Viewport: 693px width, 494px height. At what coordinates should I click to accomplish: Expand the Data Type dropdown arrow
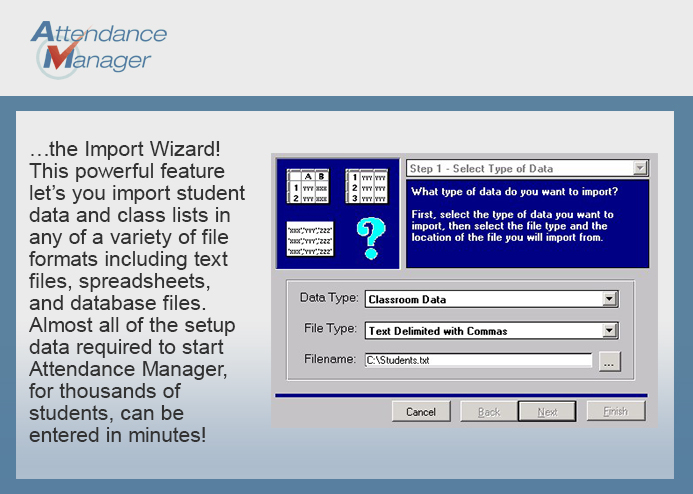coord(609,299)
